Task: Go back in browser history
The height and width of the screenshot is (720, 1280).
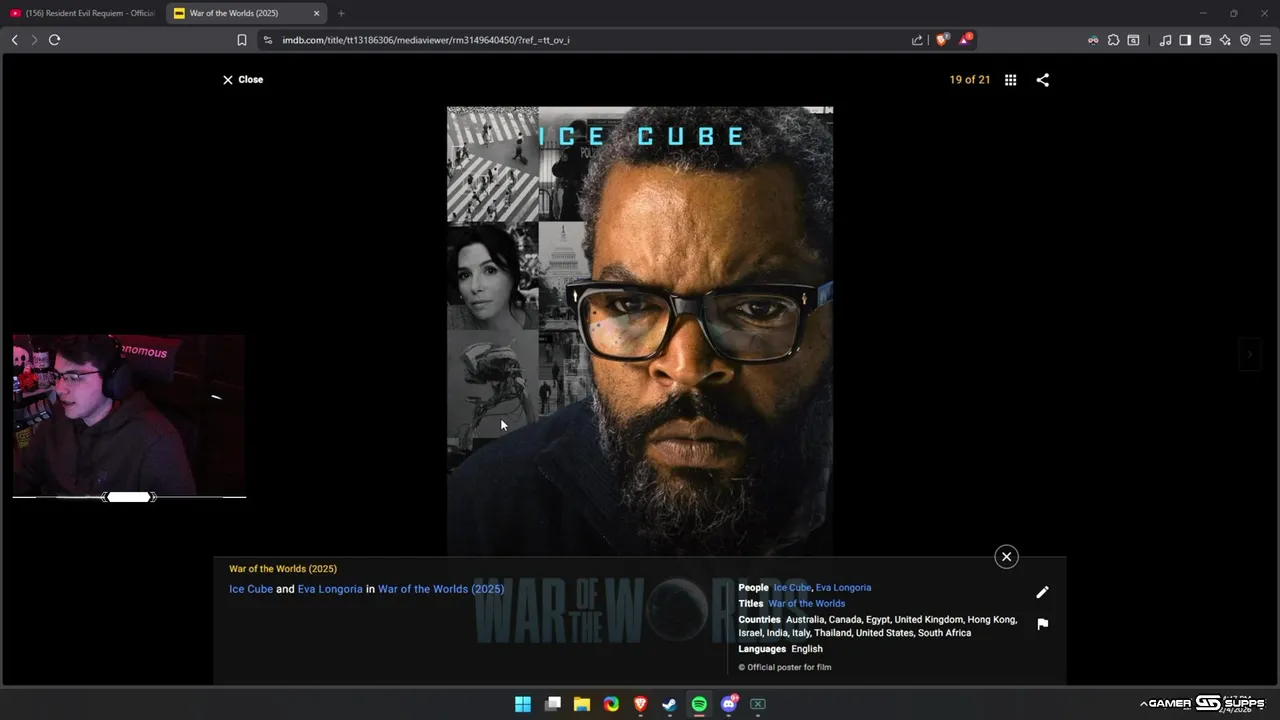Action: 14,40
